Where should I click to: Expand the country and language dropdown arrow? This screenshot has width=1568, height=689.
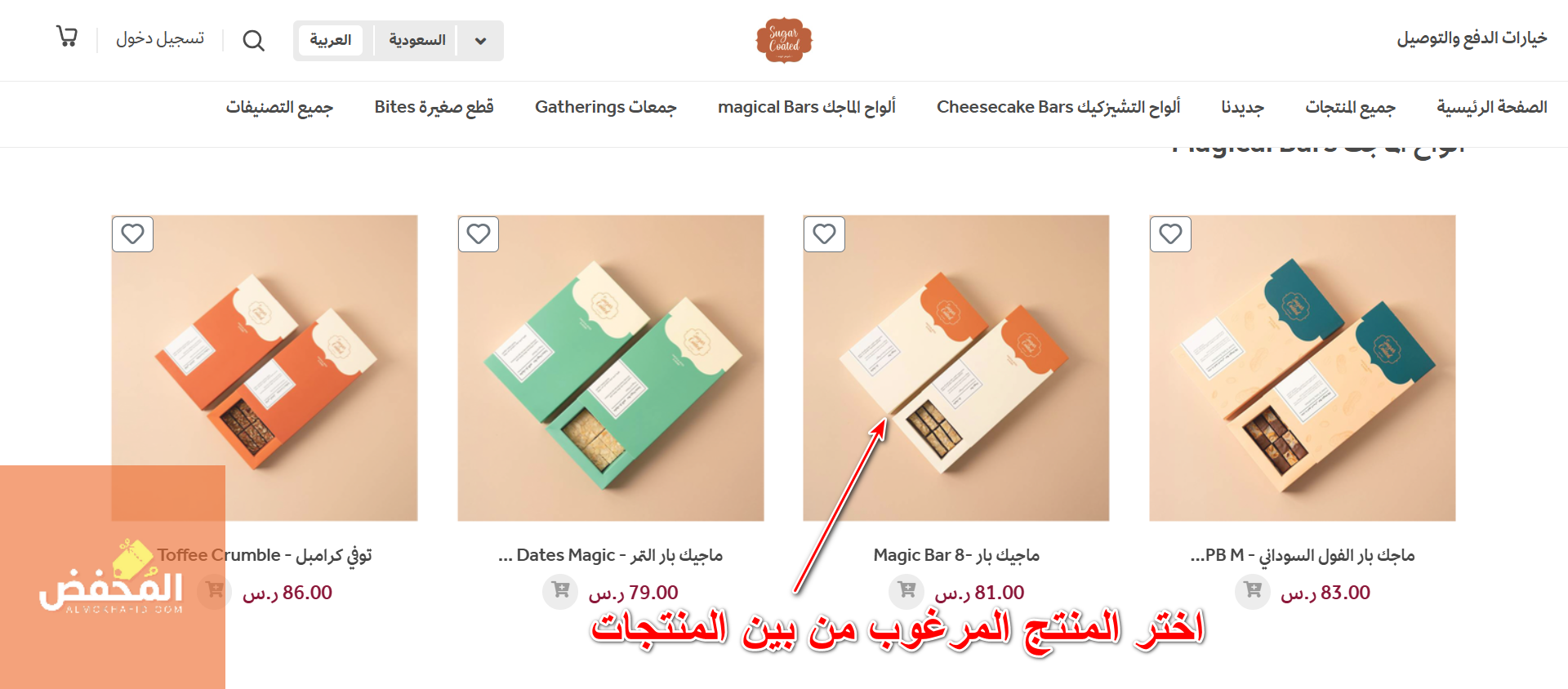[481, 41]
